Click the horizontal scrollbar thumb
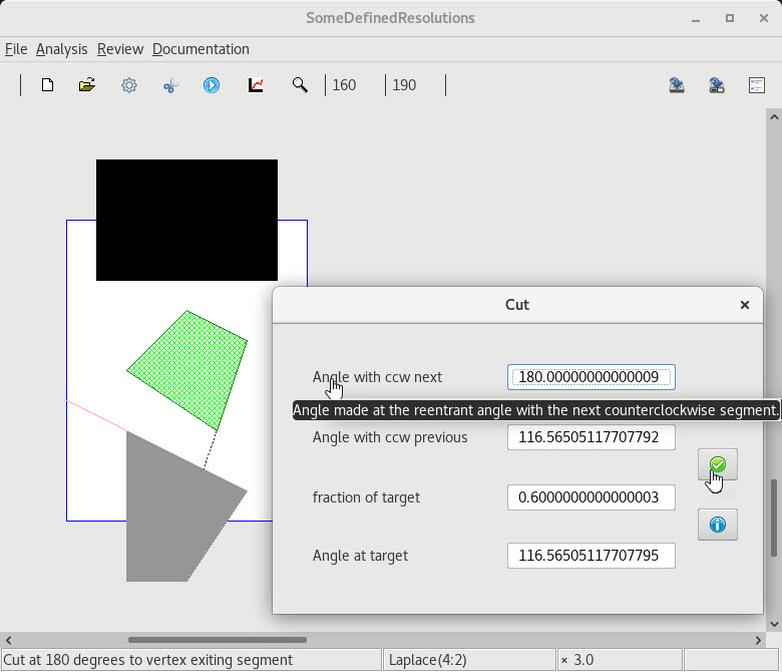 click(217, 640)
